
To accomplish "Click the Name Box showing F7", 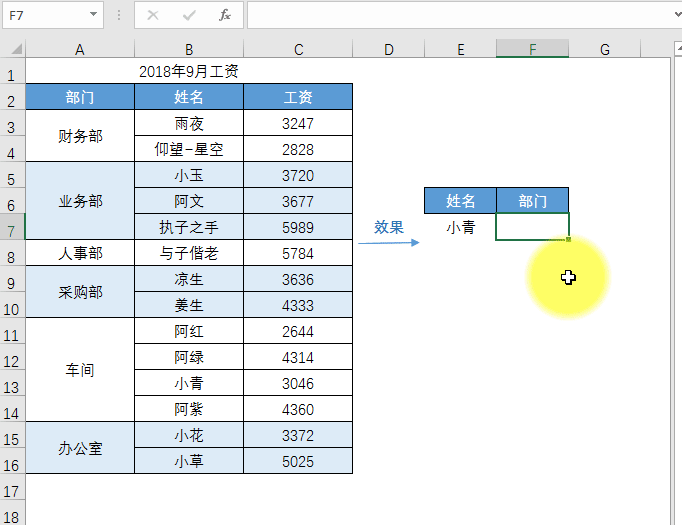I will click(x=46, y=15).
